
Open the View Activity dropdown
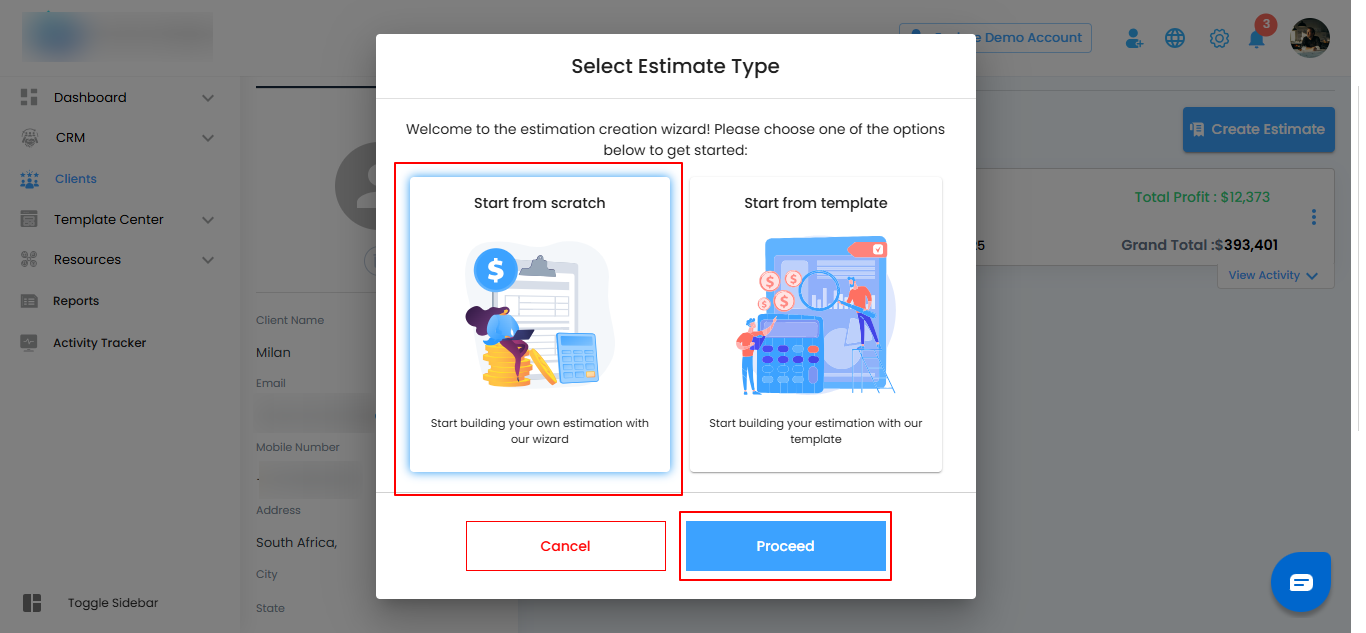1273,275
